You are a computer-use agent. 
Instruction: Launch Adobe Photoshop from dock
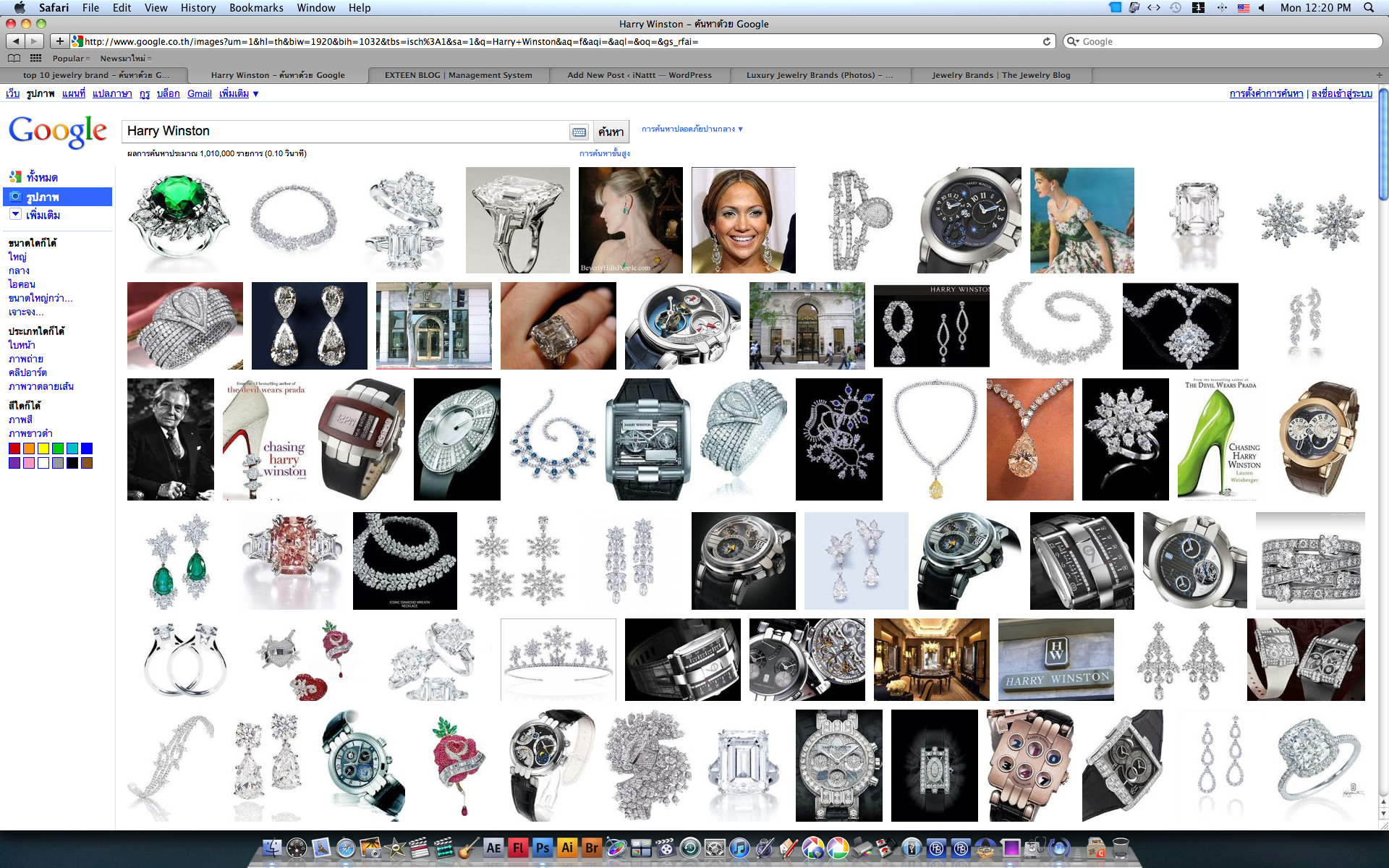pos(543,848)
